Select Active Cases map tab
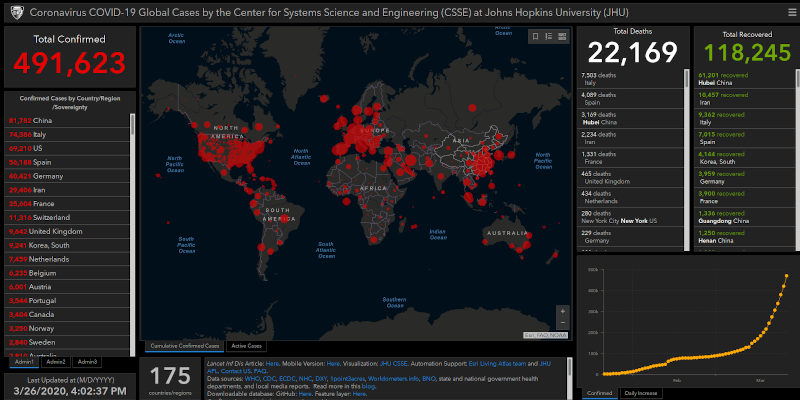Screen dimensions: 800x400 point(246,346)
